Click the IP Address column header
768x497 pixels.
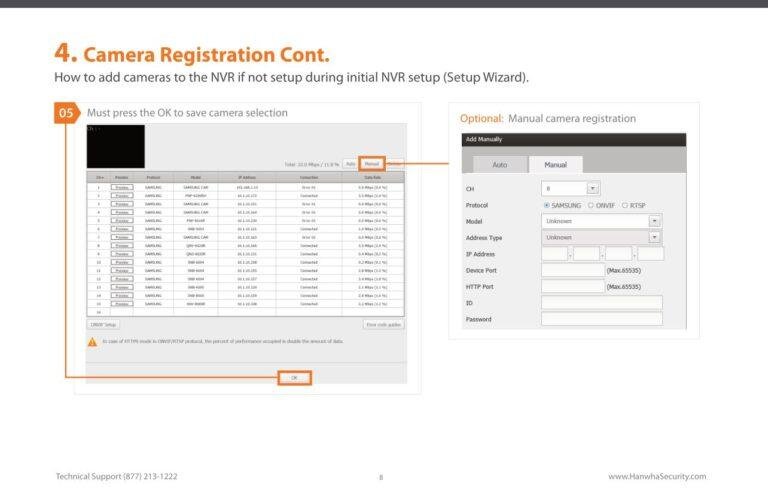point(247,177)
